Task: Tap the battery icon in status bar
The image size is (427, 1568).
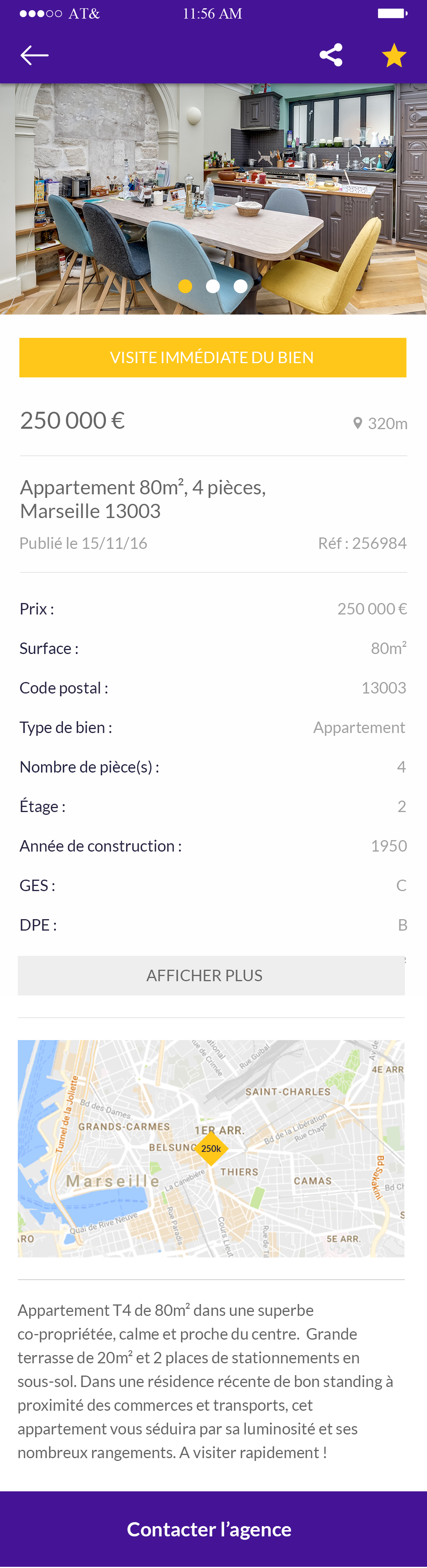Action: [392, 13]
